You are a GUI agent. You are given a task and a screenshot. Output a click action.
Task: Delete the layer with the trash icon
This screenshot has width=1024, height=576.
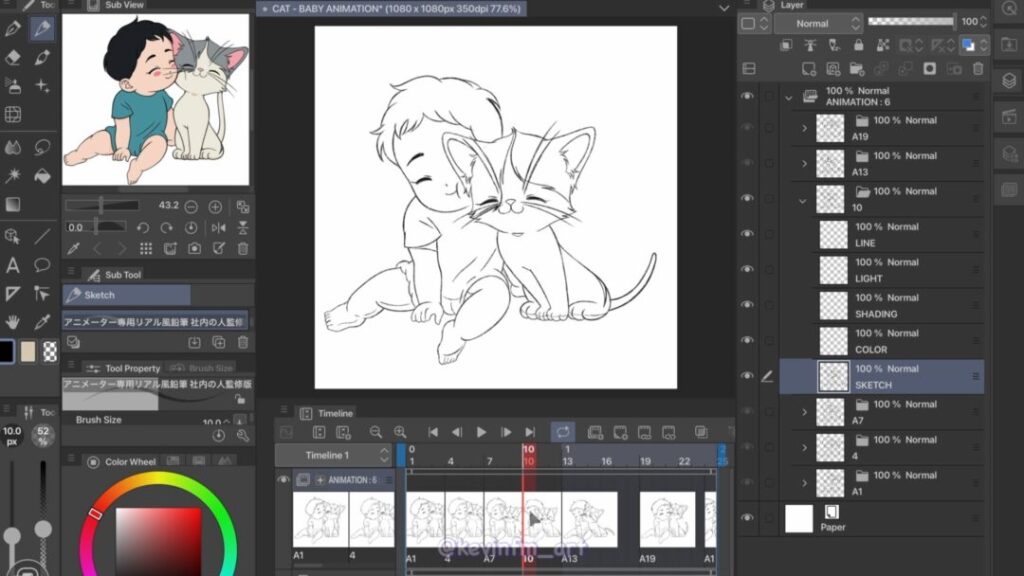tap(978, 68)
